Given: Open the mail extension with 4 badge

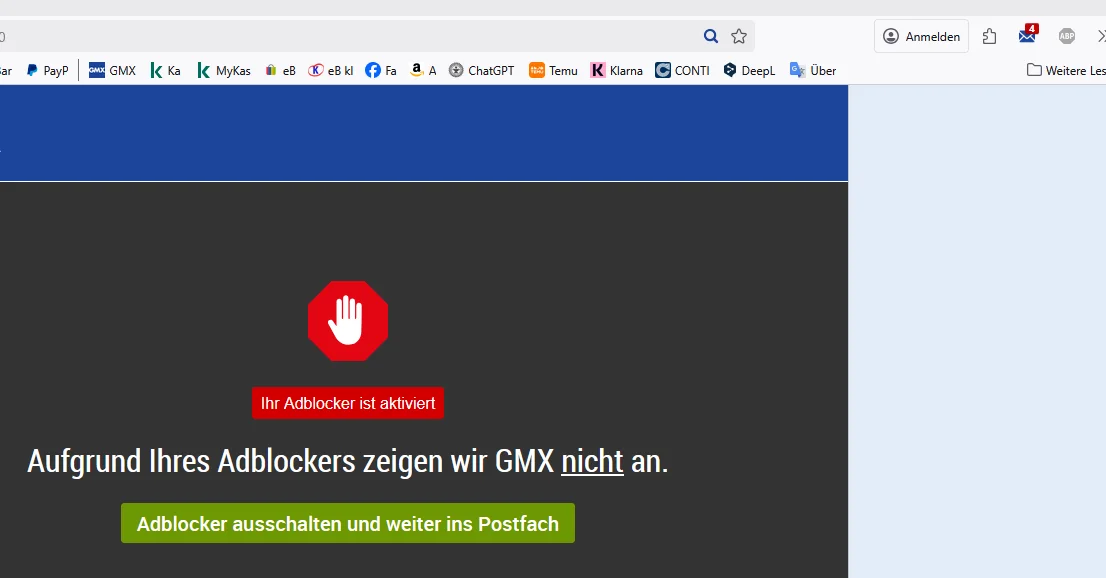Looking at the screenshot, I should point(1028,34).
